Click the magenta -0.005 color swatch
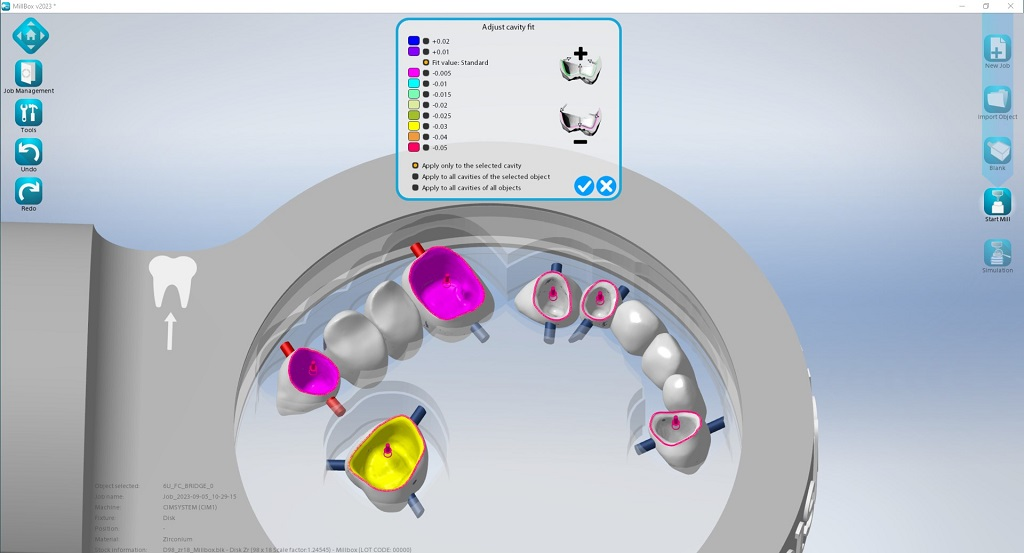 (x=413, y=73)
